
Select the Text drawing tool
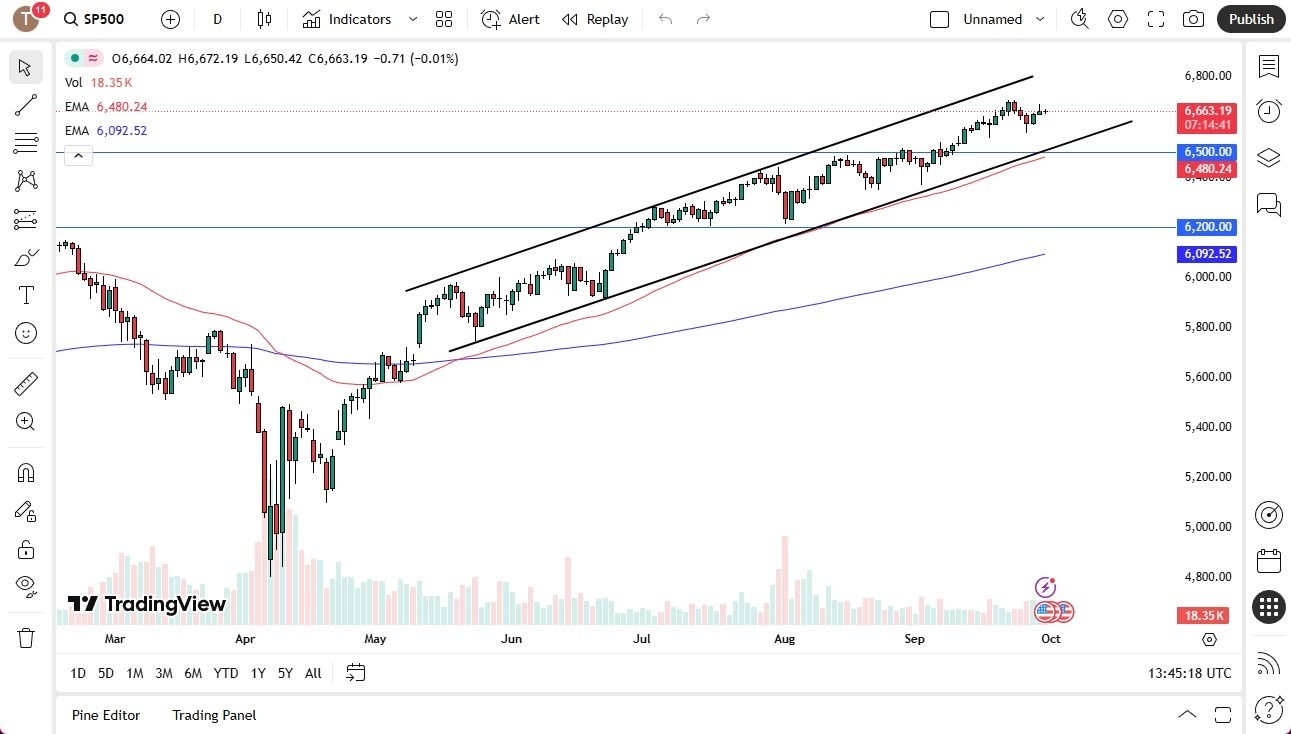(25, 294)
